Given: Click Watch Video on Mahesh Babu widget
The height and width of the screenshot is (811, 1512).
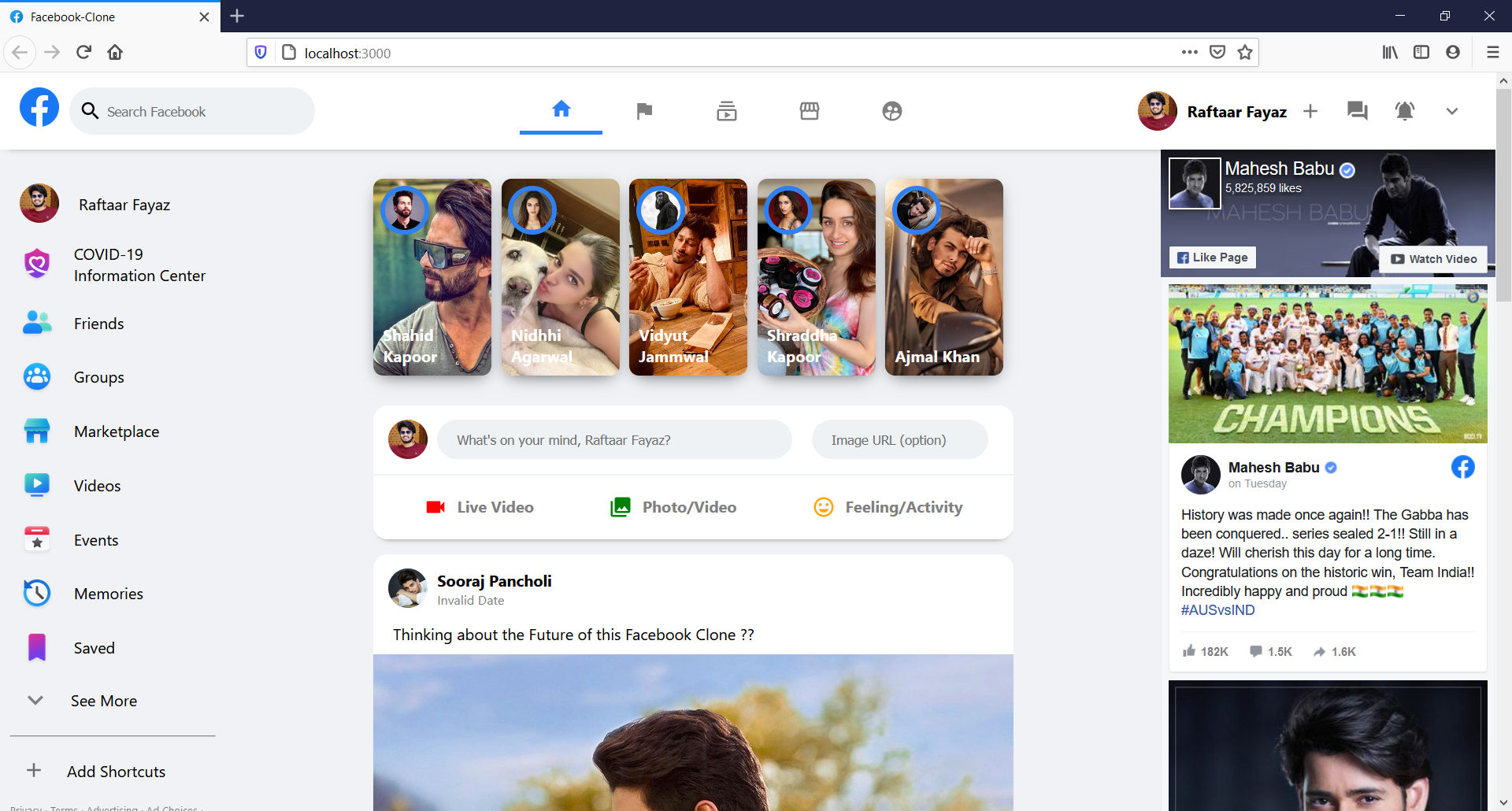Looking at the screenshot, I should [x=1433, y=259].
